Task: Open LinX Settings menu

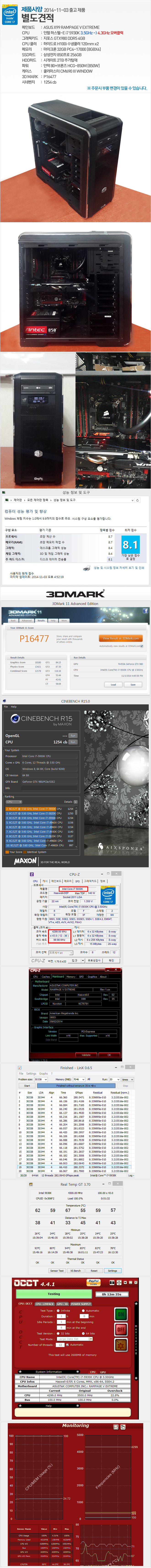Action: [31, 1073]
